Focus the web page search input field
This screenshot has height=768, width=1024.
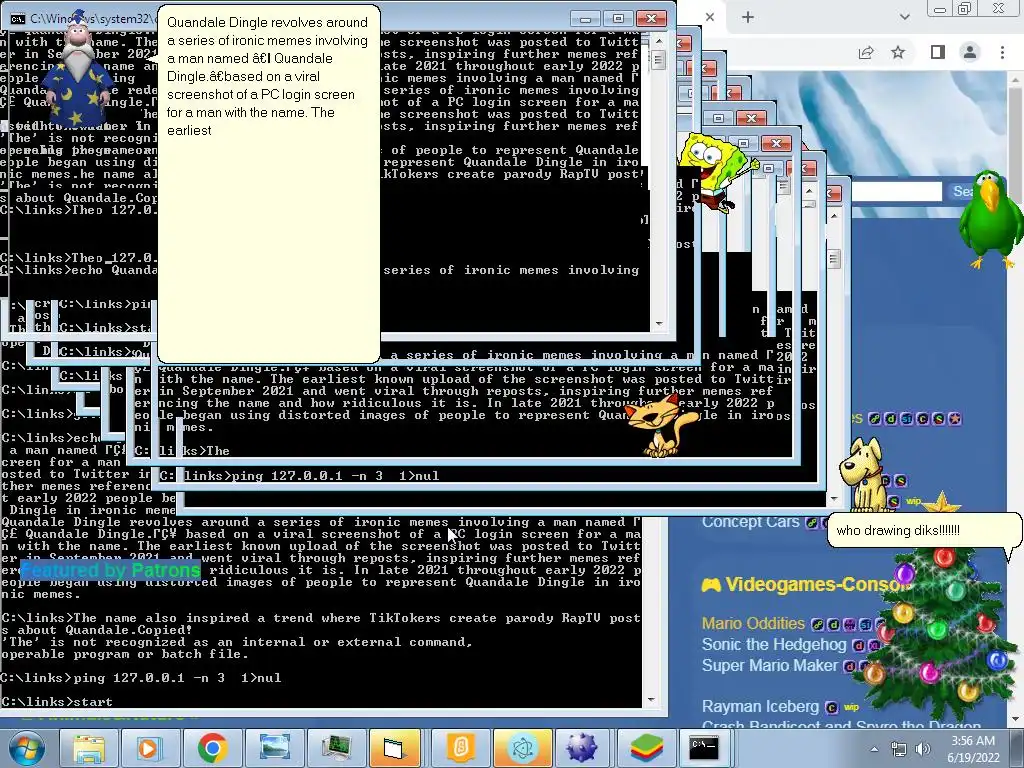896,191
